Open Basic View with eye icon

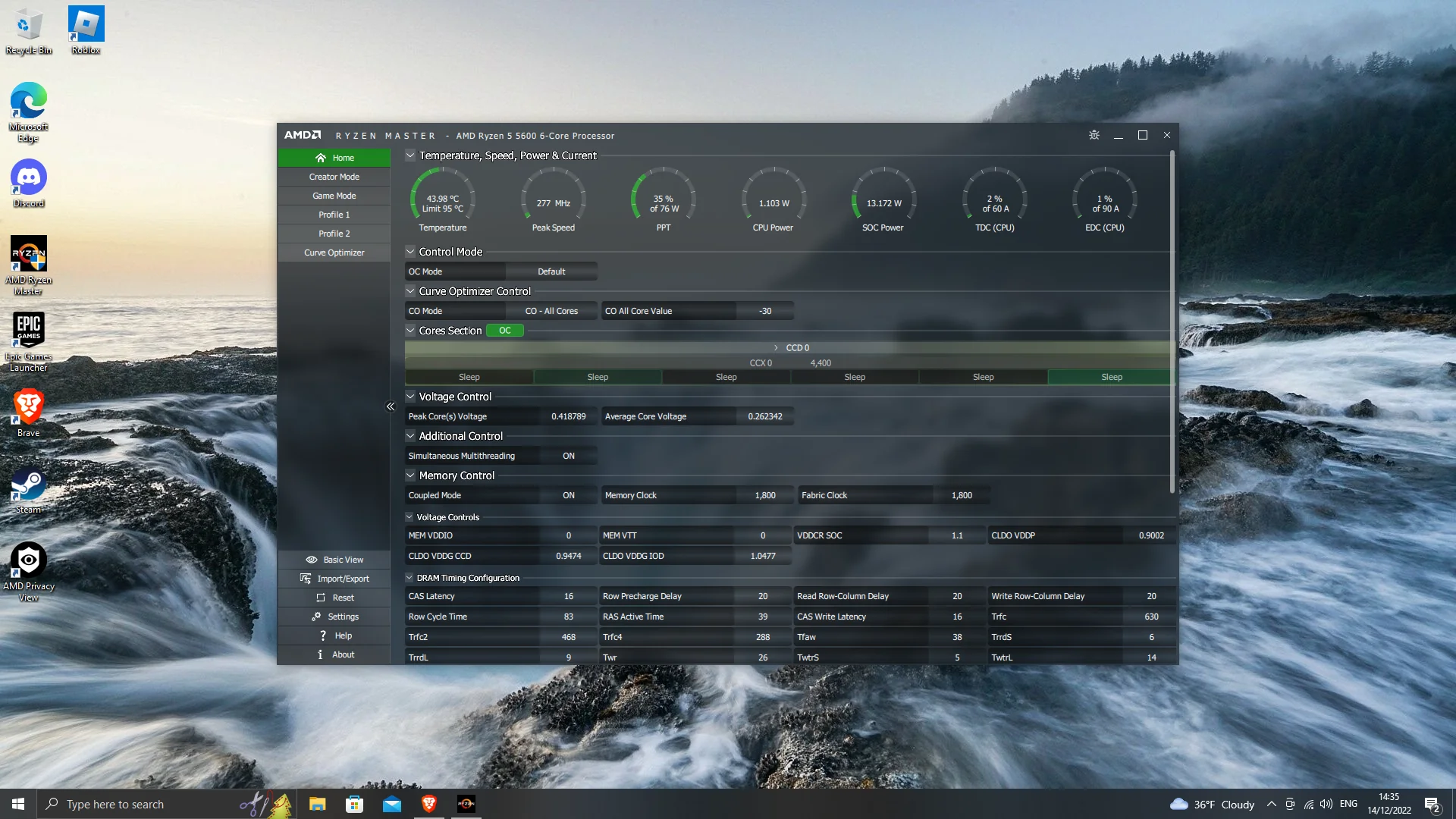point(312,560)
